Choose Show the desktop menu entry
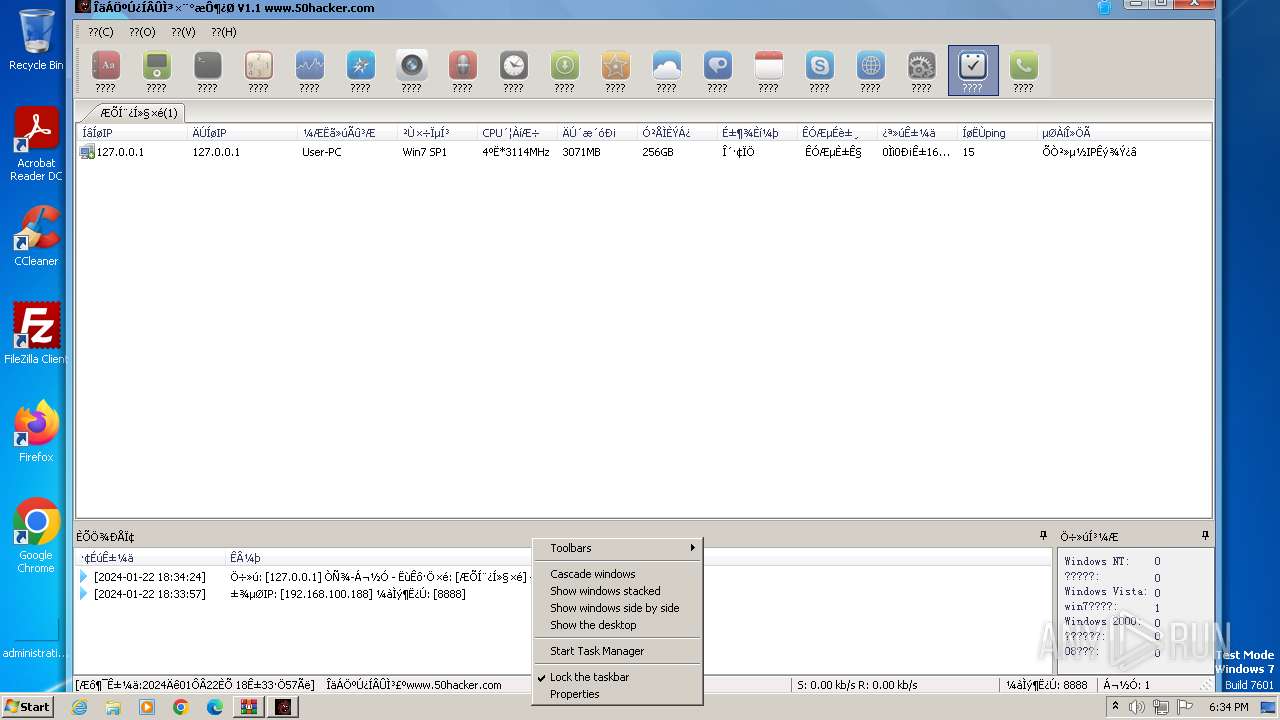Image resolution: width=1280 pixels, height=720 pixels. [x=593, y=625]
